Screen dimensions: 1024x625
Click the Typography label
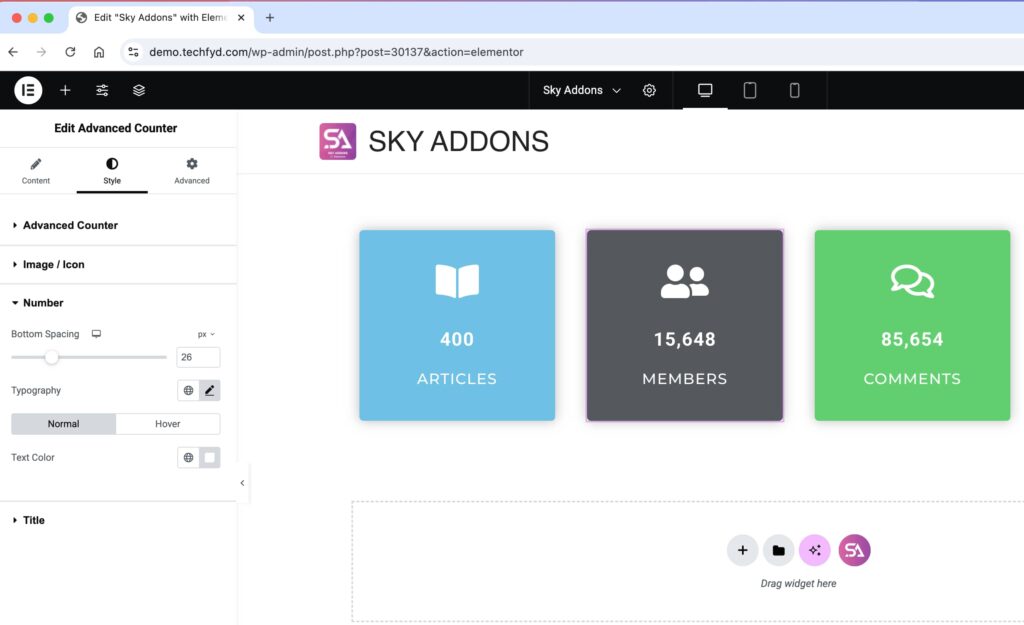click(36, 391)
